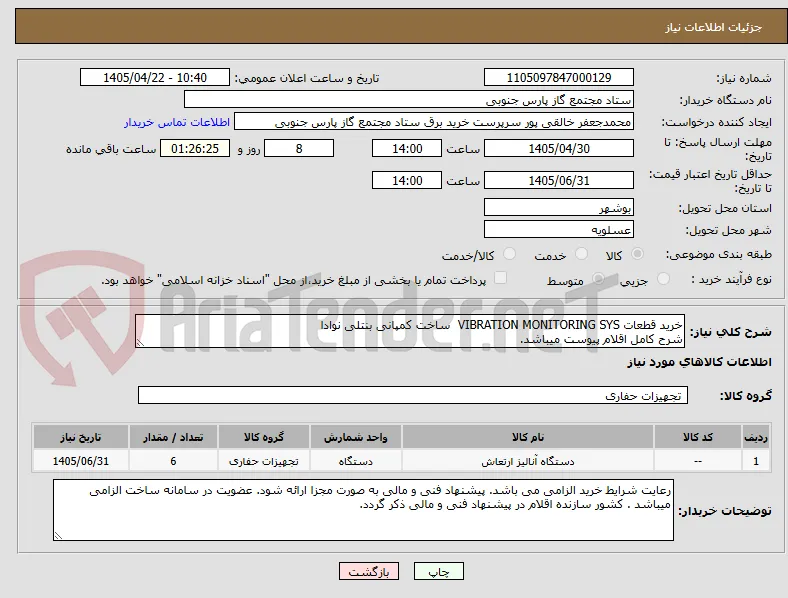
Task: Click the buyer notes text area
Action: 363,510
